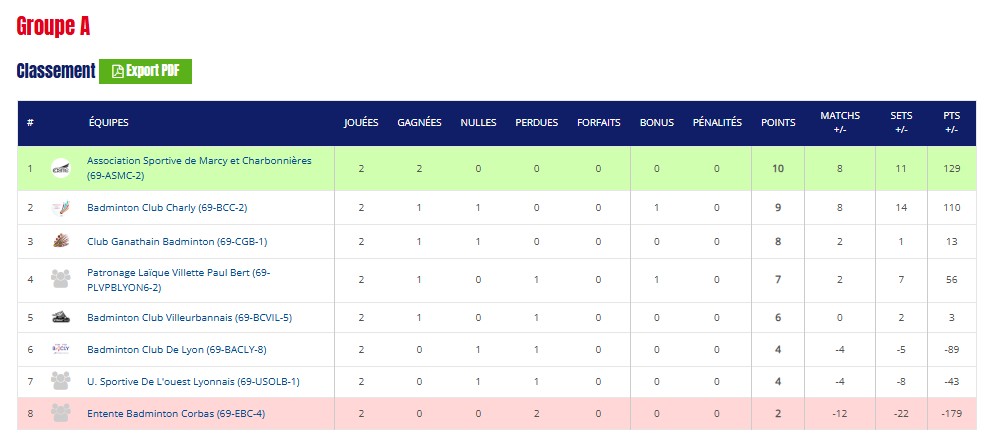Click the GAGNÉES column header
The image size is (992, 442).
419,123
